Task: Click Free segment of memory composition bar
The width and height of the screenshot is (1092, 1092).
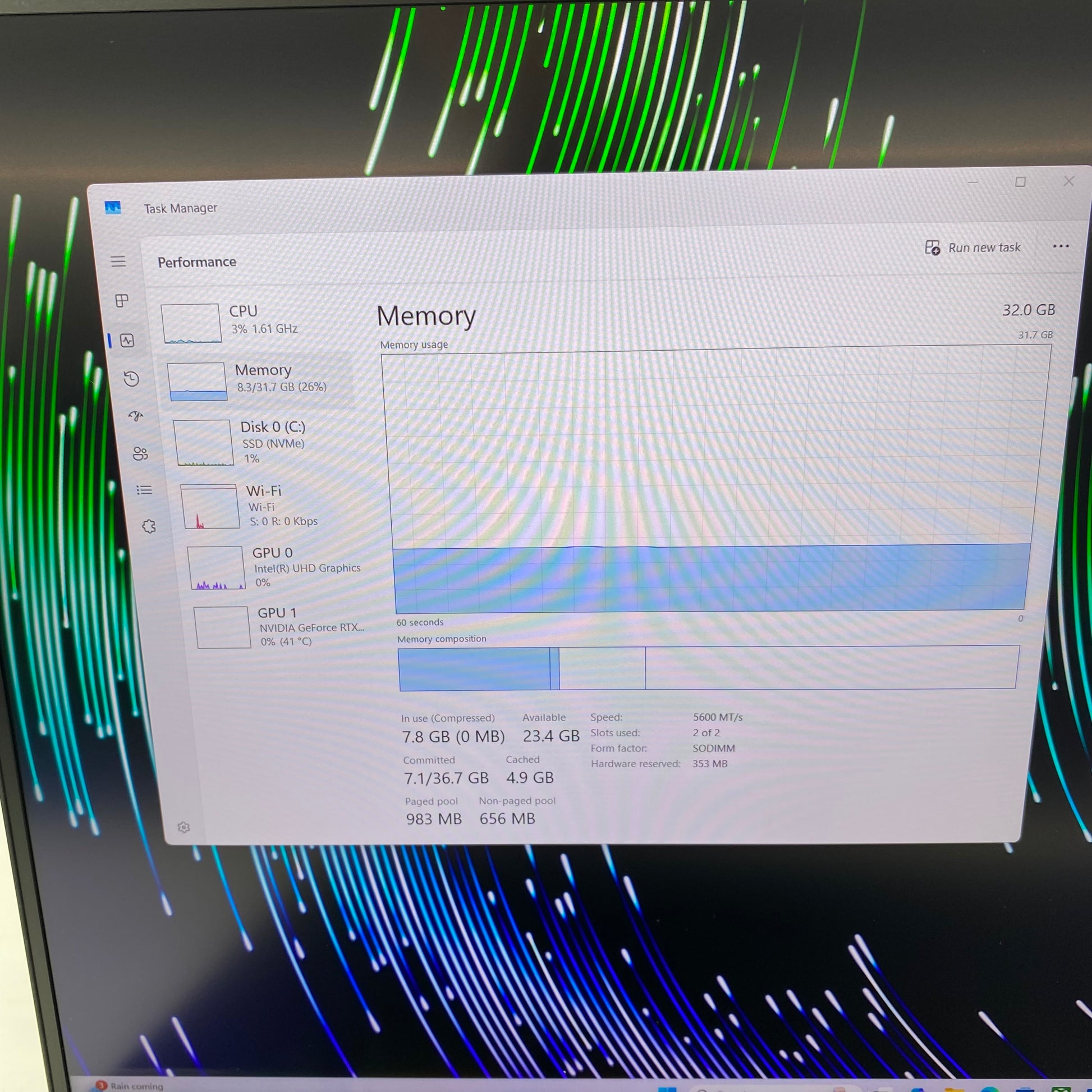Action: (x=832, y=667)
